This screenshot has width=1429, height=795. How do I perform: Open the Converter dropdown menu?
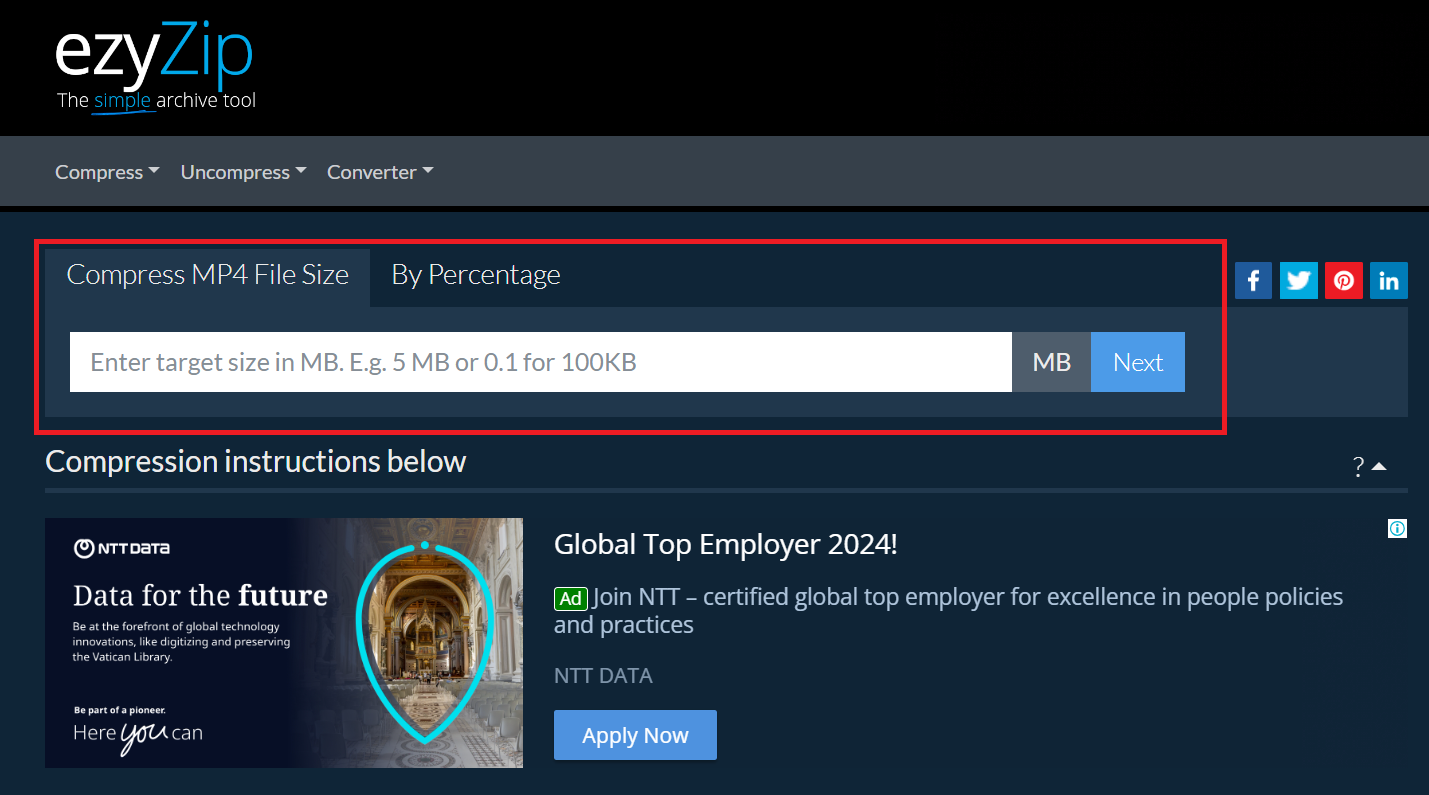(x=379, y=171)
